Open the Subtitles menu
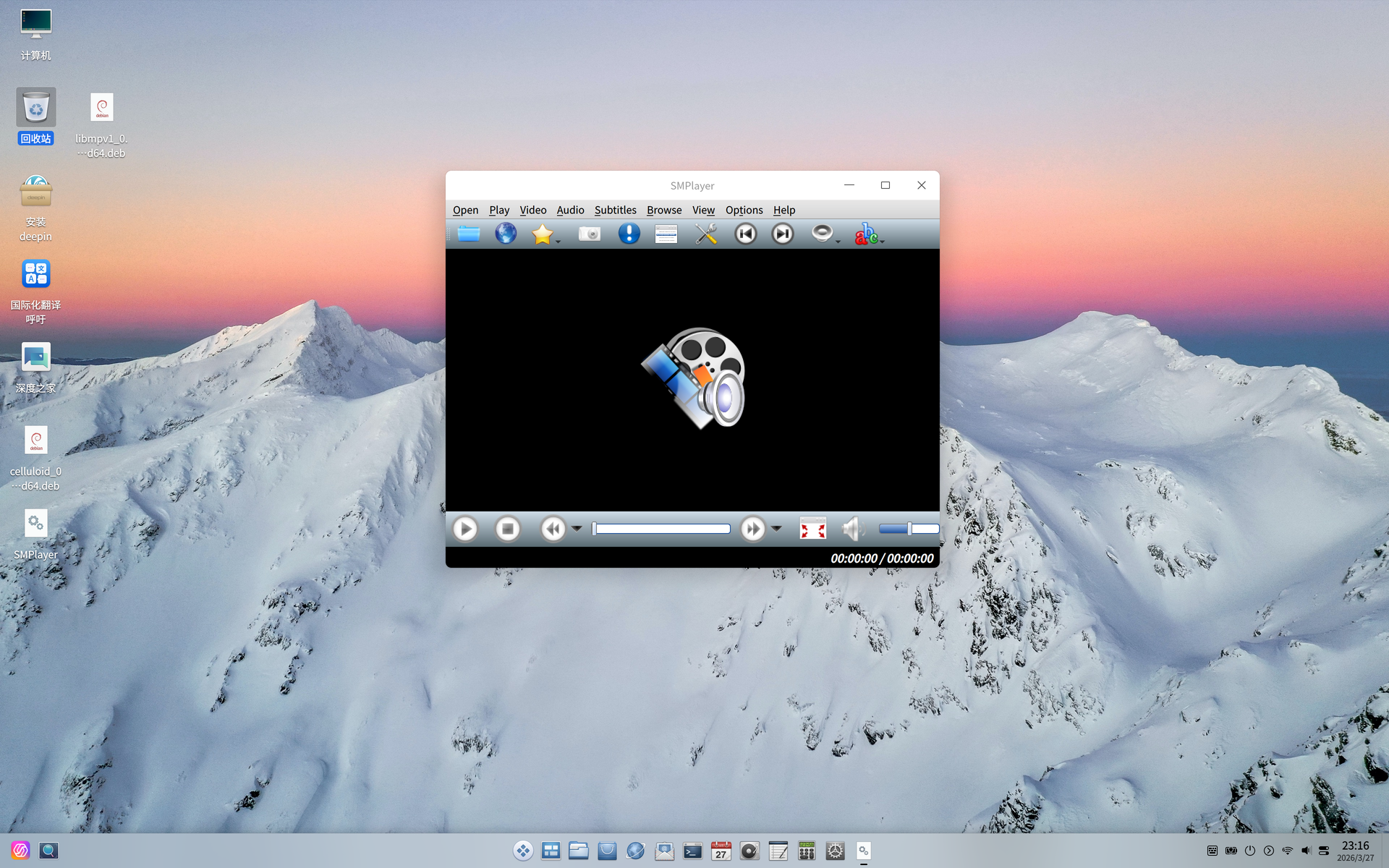 click(615, 210)
